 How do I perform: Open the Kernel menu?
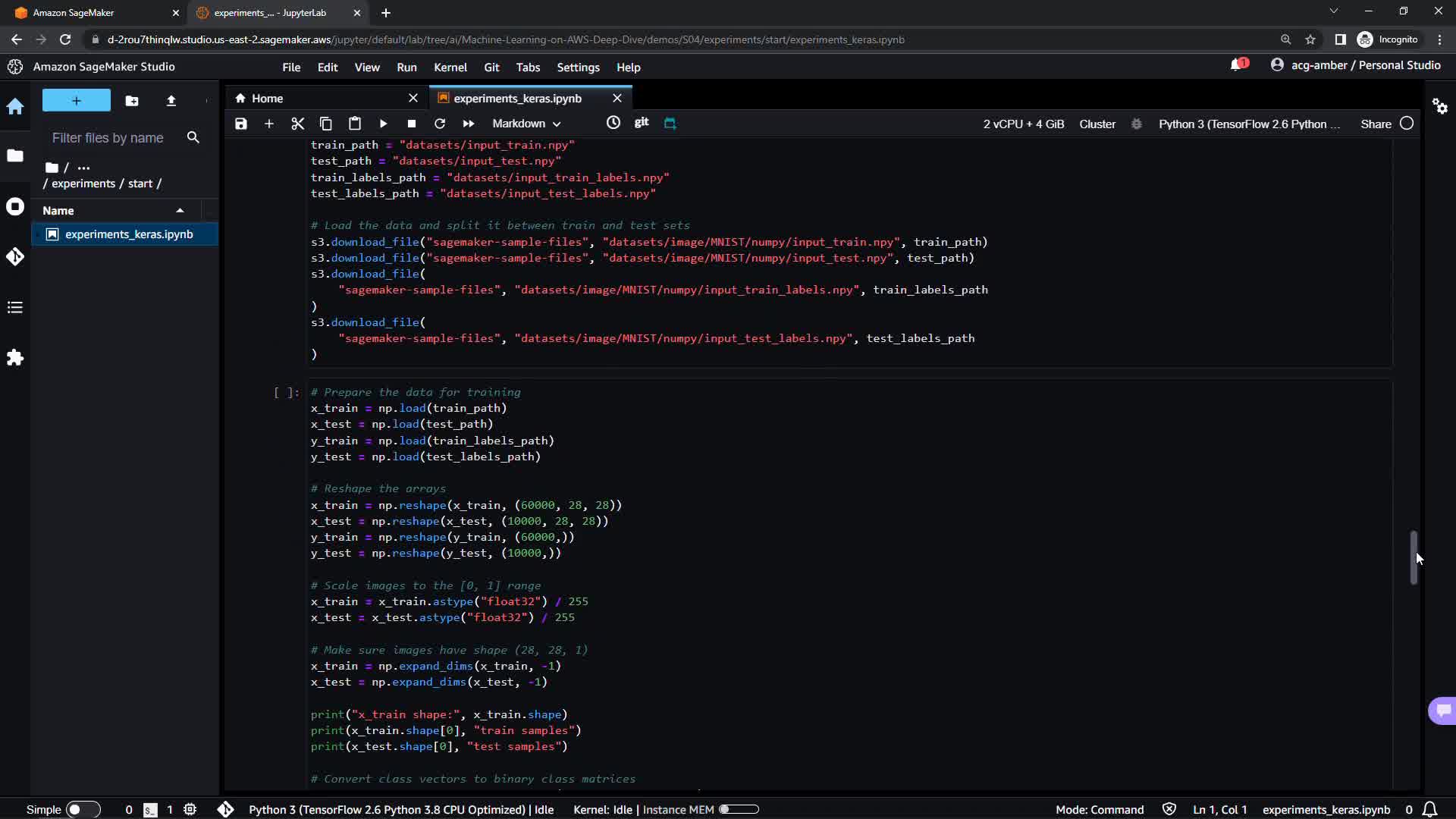point(450,67)
